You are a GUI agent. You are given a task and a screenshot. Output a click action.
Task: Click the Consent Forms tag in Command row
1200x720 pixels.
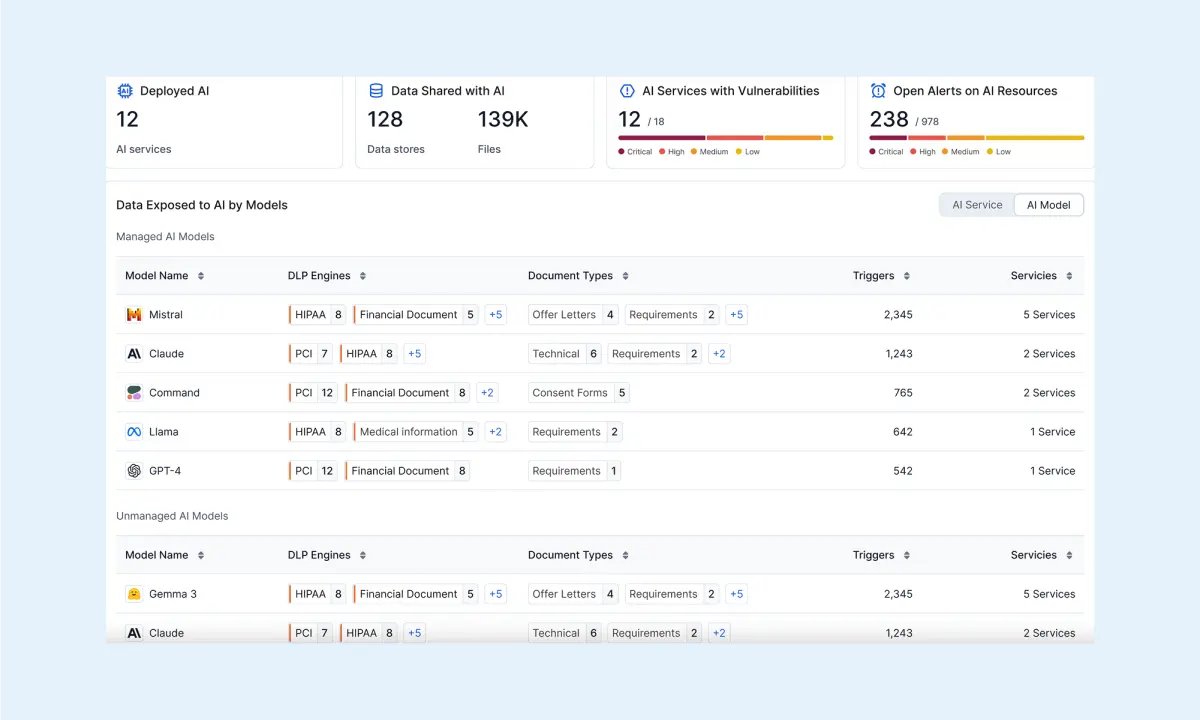(570, 393)
